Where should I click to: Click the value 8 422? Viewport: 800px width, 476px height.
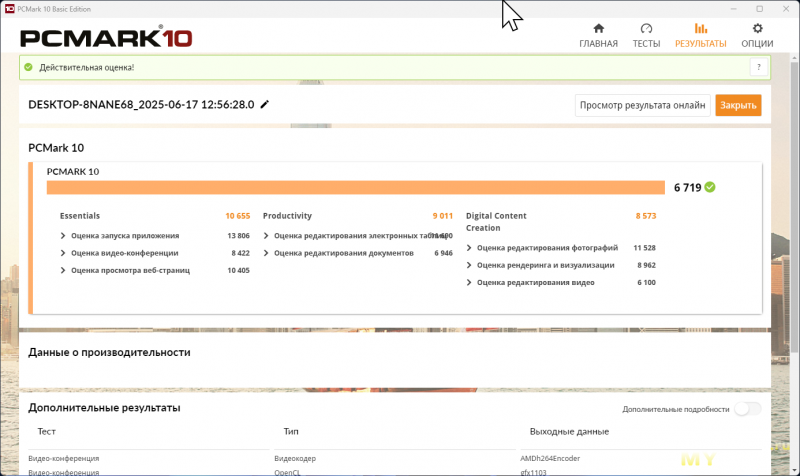point(240,253)
